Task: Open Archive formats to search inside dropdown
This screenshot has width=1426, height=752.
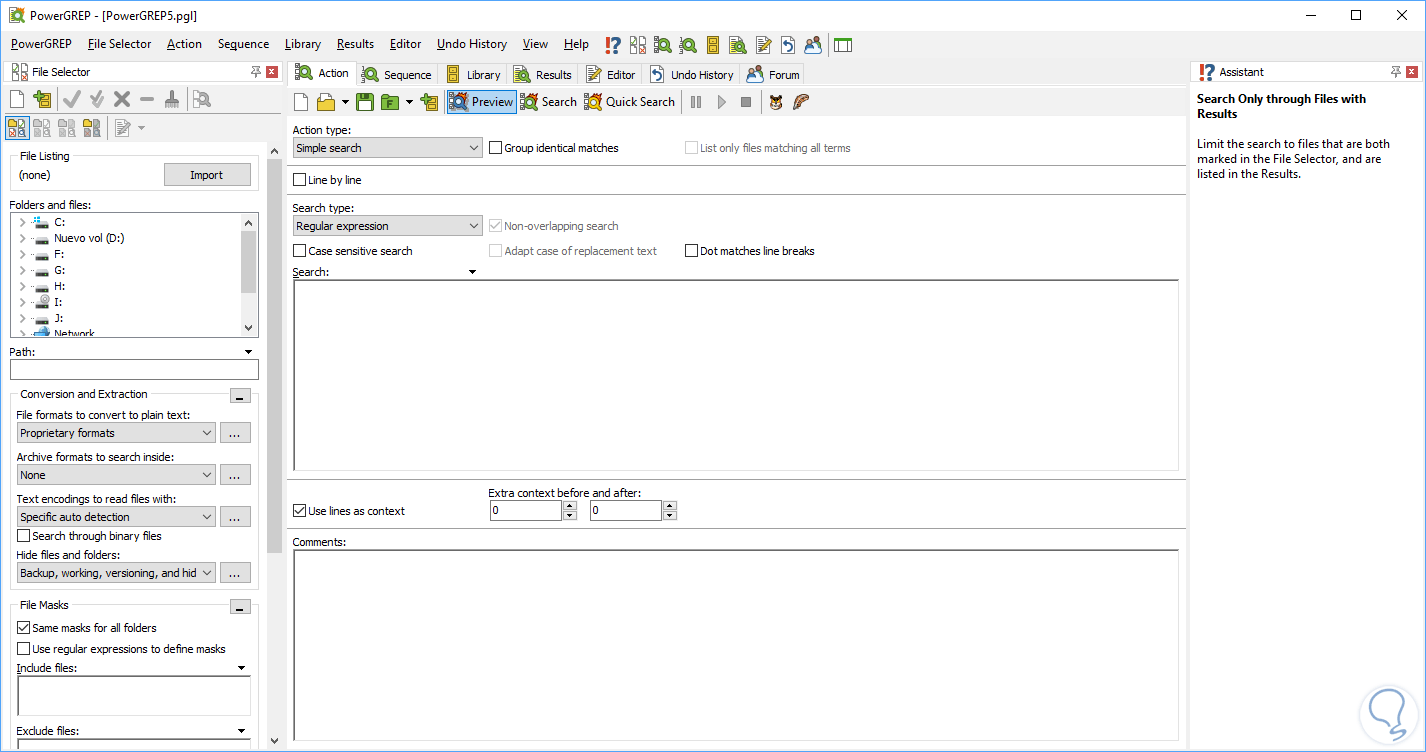Action: pyautogui.click(x=116, y=475)
